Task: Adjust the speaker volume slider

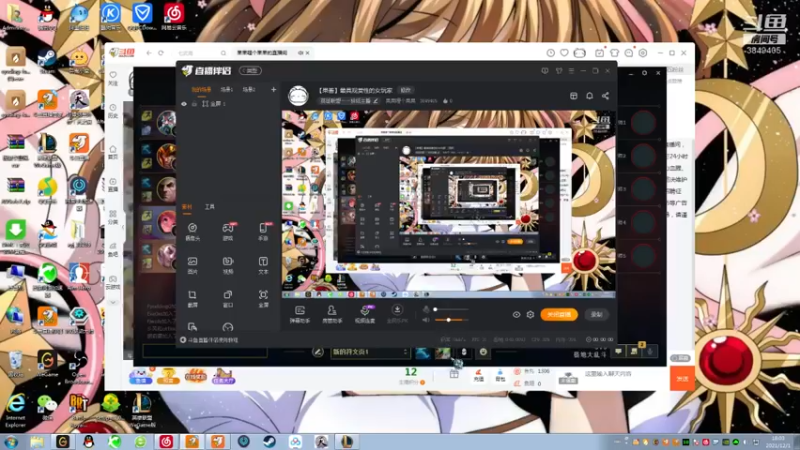Action: pos(451,320)
